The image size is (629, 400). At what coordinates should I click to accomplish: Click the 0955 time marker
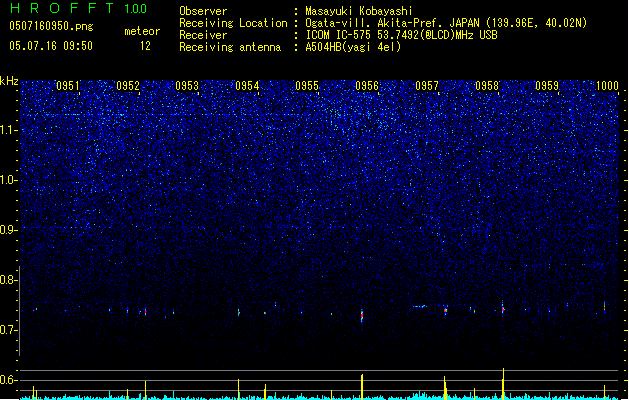pos(307,86)
